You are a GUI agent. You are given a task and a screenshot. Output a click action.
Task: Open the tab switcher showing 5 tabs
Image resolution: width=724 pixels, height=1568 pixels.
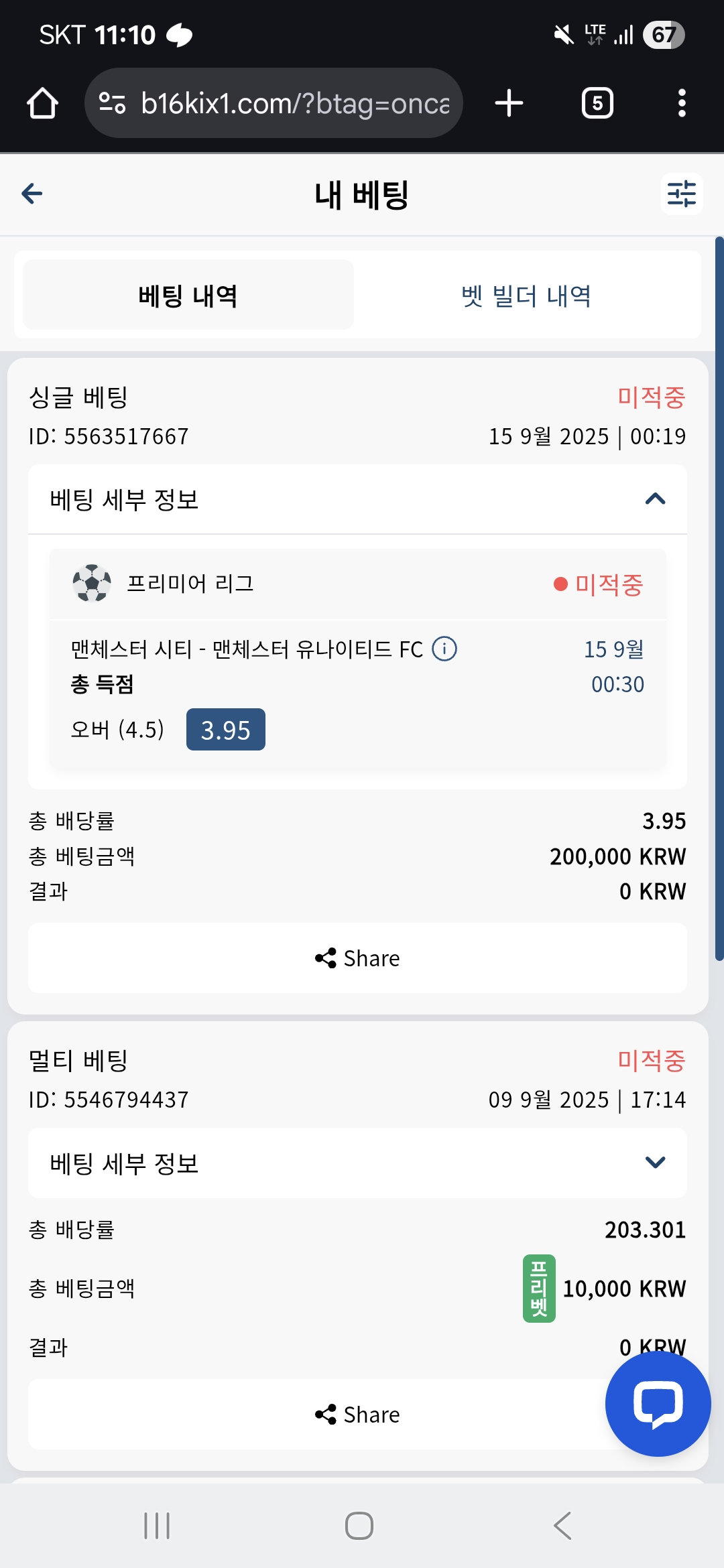click(x=597, y=103)
